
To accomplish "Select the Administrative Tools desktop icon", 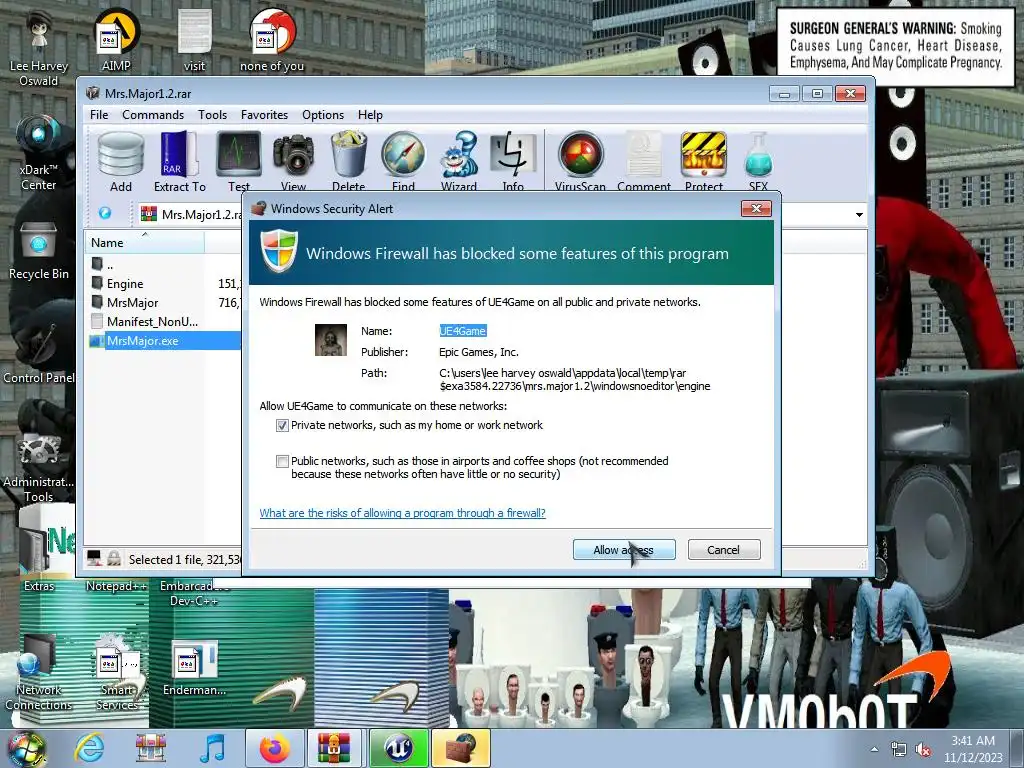I will coord(39,467).
